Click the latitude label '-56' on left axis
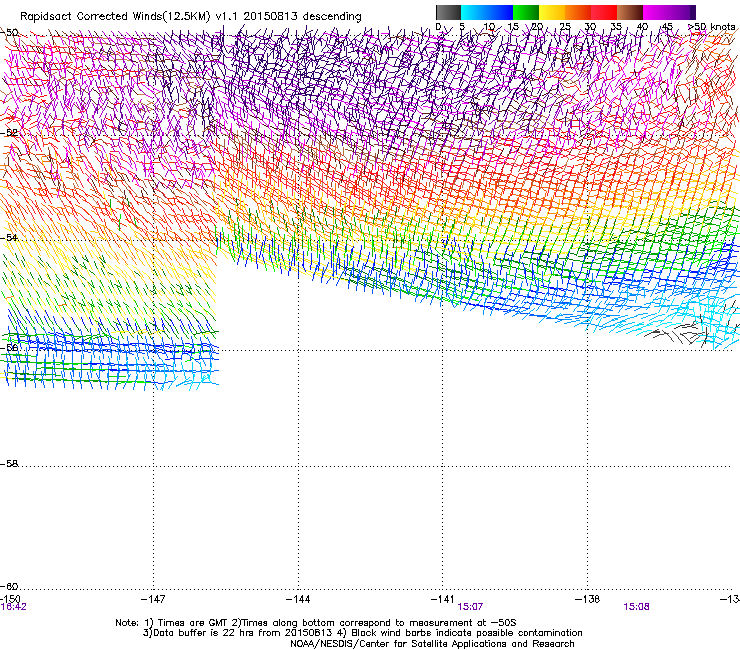 pos(9,347)
